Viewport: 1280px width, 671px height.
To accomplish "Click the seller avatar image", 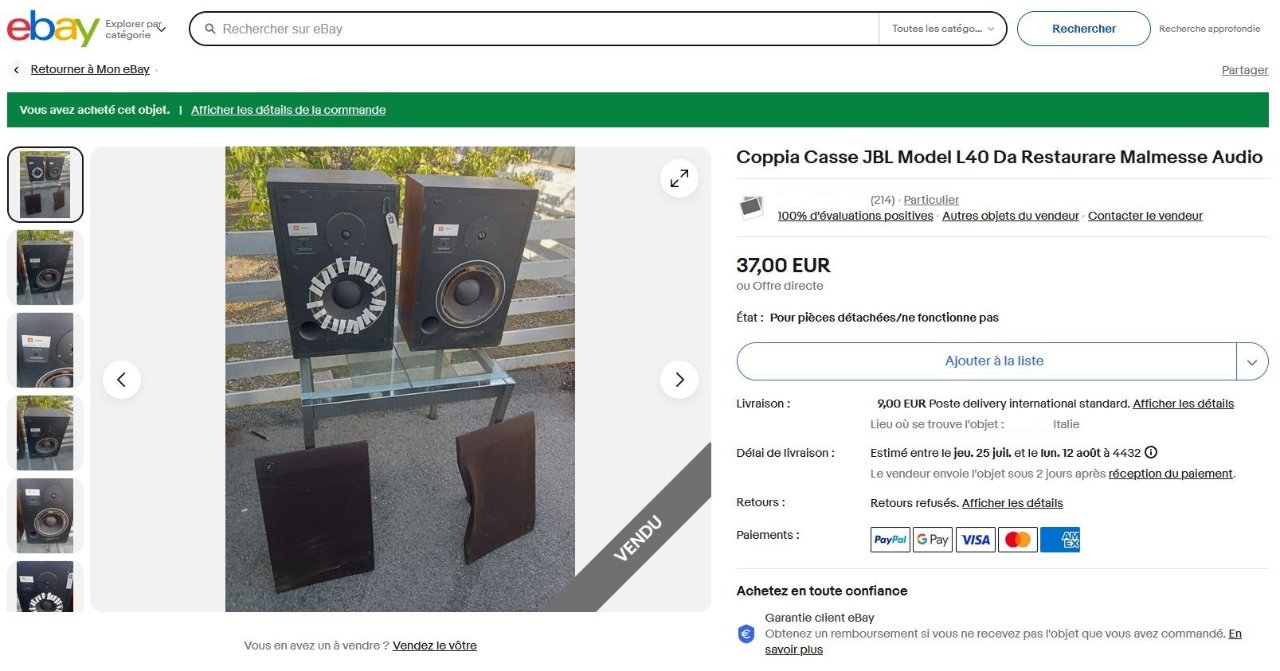I will 751,207.
